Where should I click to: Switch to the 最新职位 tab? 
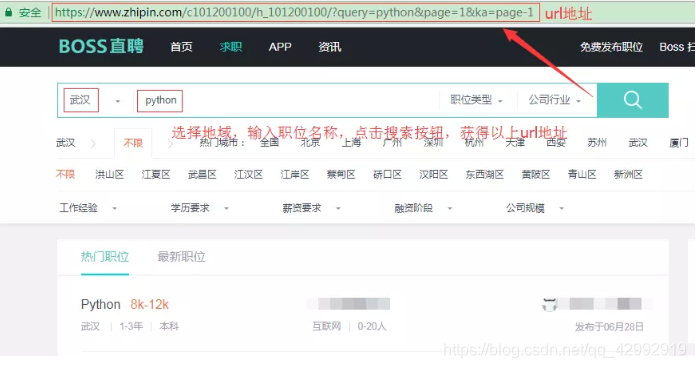[x=182, y=257]
